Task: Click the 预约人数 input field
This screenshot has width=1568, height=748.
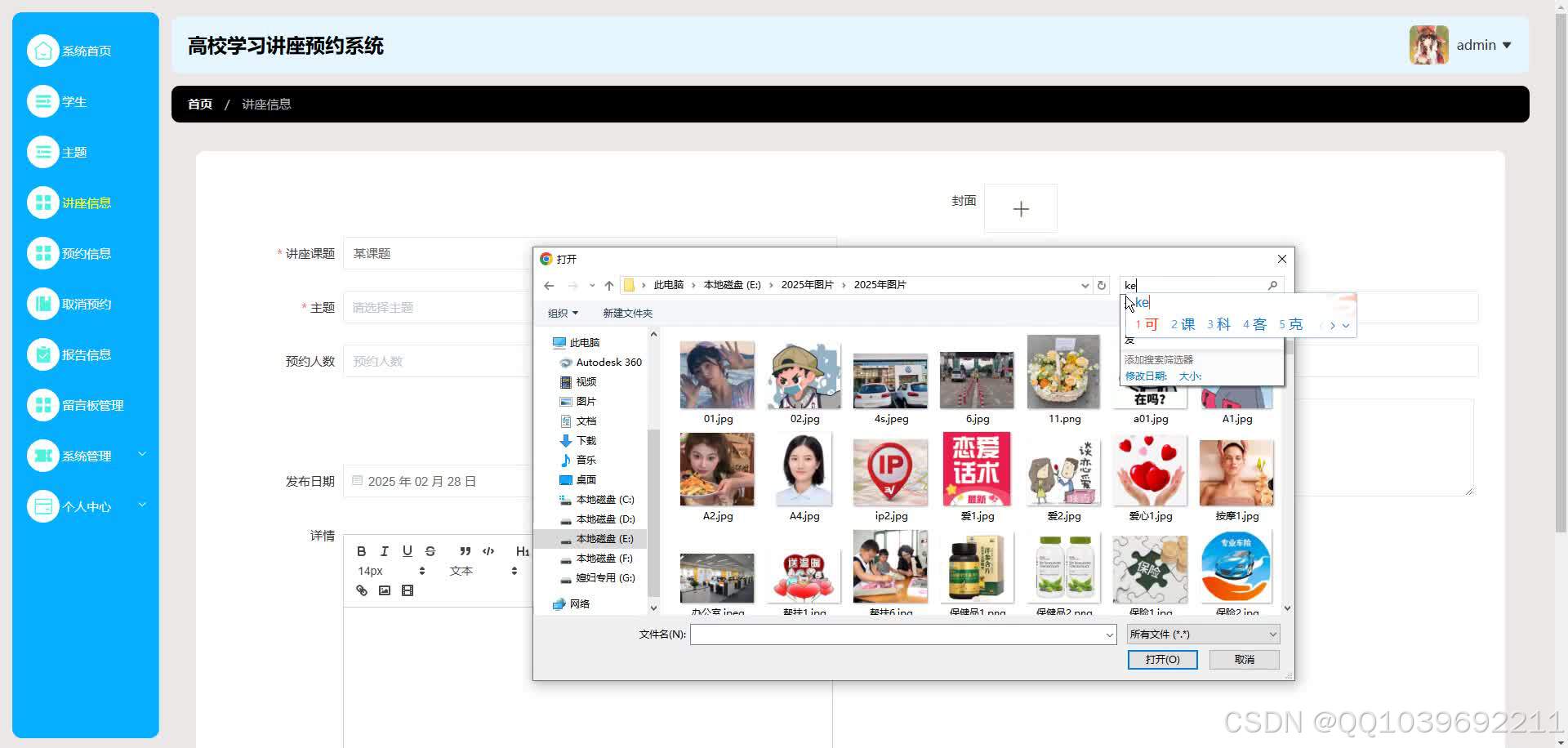Action: pyautogui.click(x=438, y=361)
